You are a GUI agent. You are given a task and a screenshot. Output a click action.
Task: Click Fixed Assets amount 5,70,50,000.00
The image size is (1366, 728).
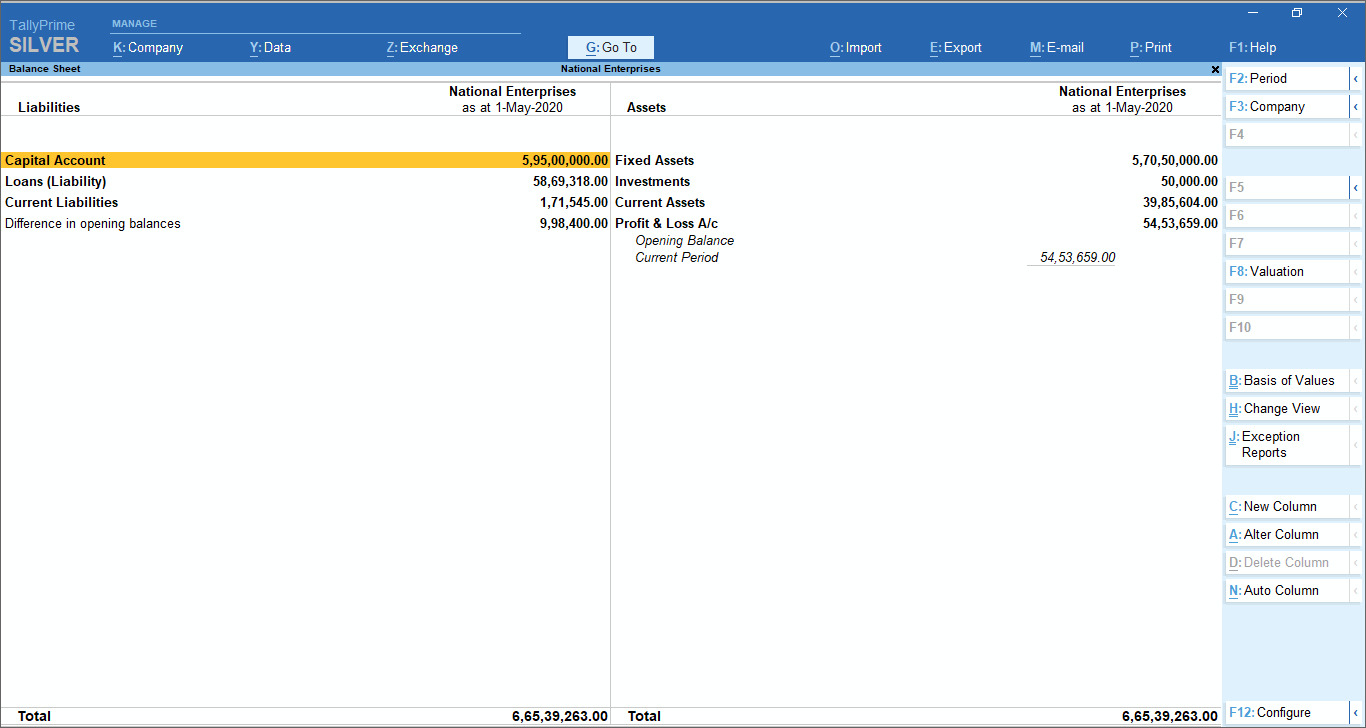pos(1175,160)
